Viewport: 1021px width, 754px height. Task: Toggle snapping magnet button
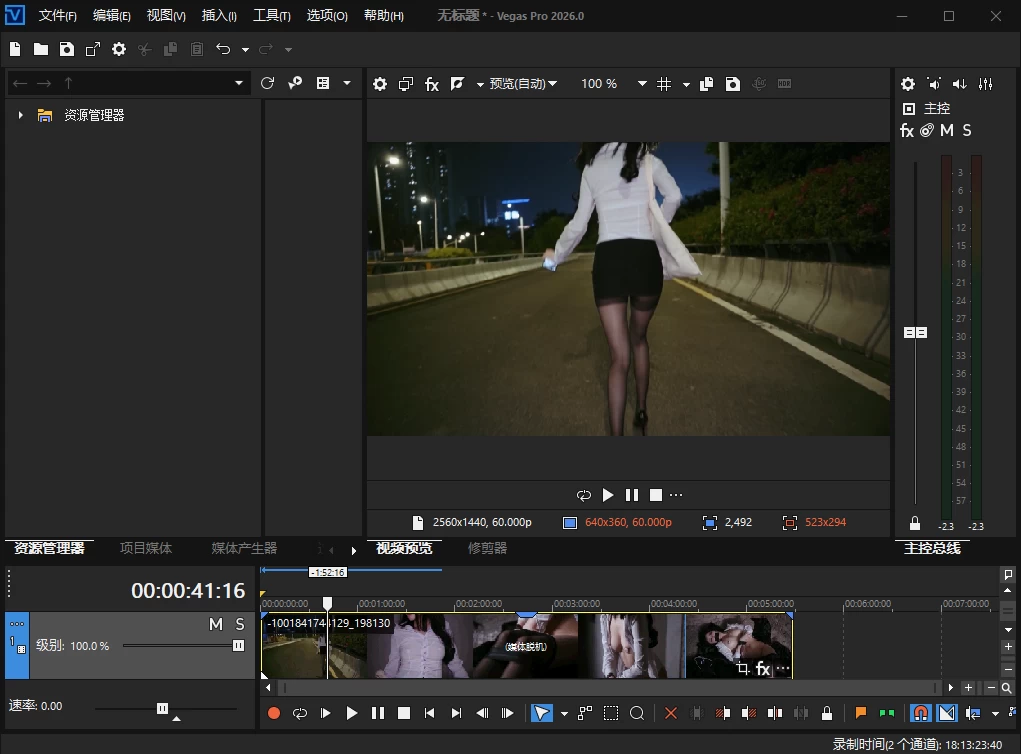tap(921, 714)
